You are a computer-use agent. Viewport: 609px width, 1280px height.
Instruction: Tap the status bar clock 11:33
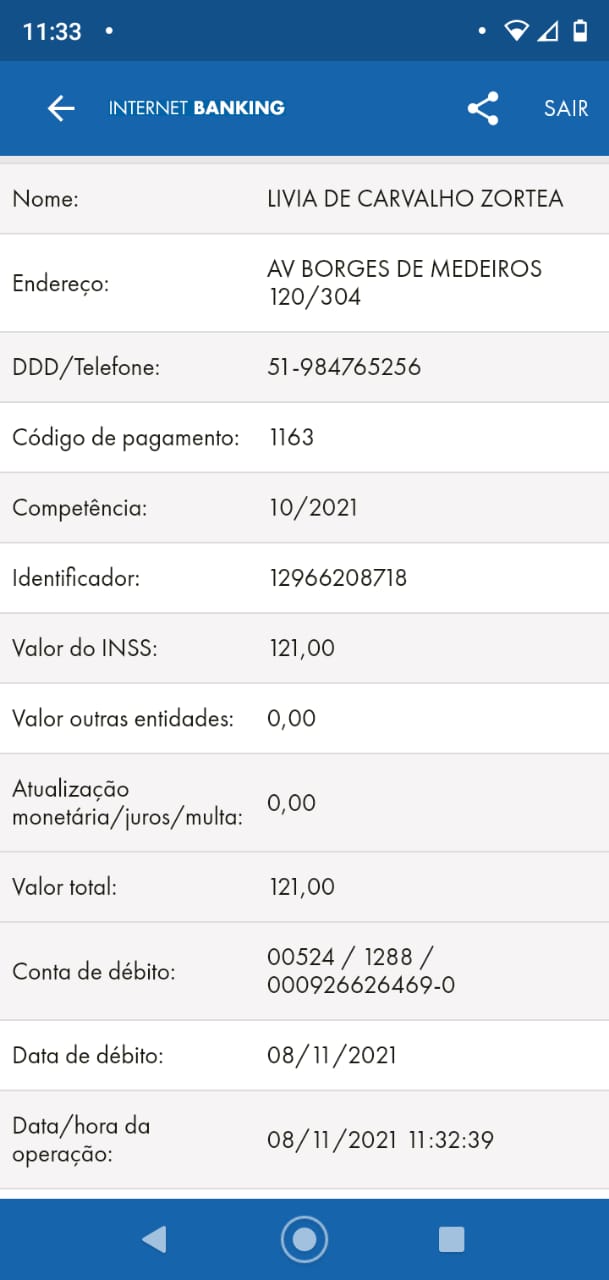point(52,32)
